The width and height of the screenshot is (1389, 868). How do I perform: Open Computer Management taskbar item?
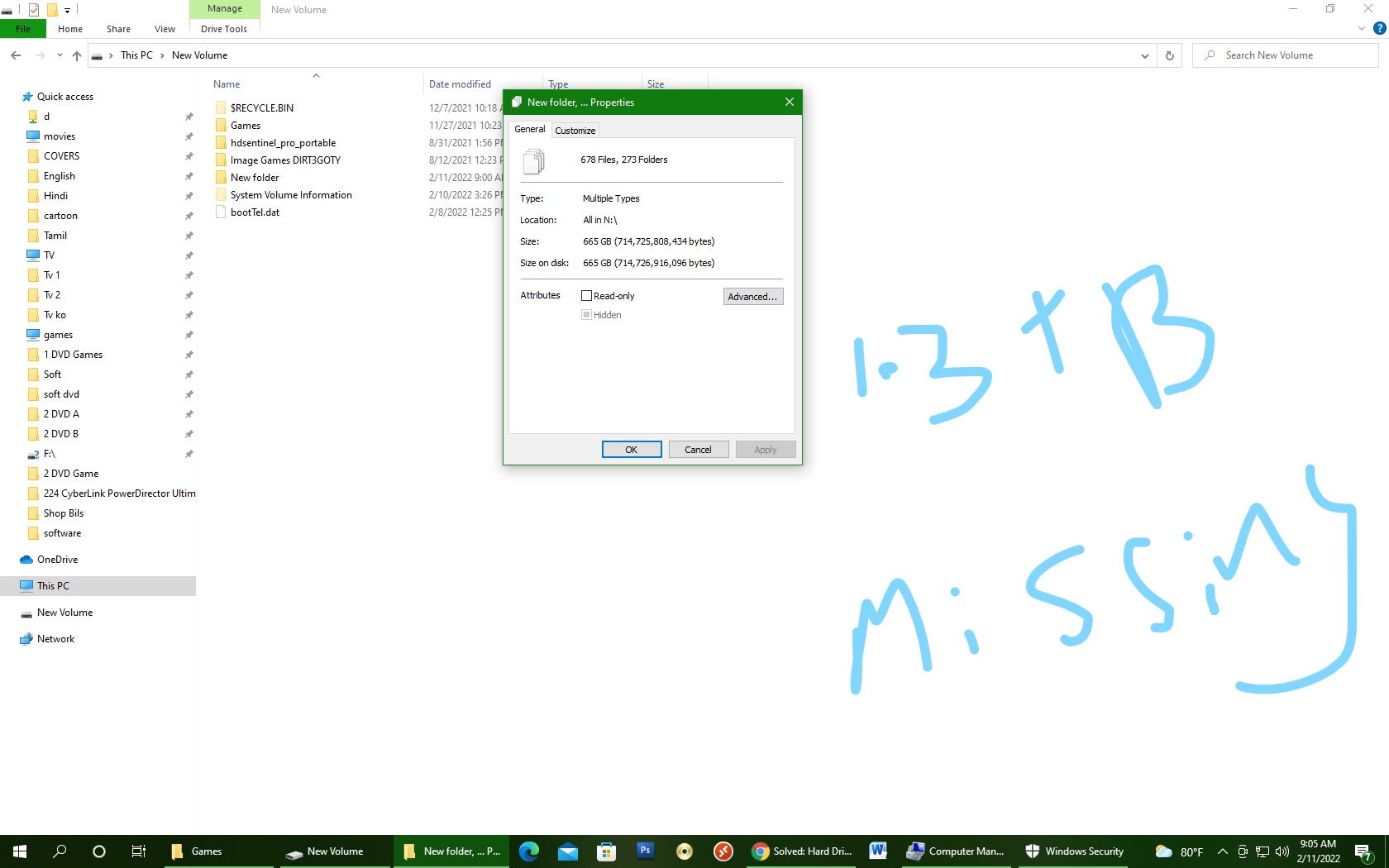click(956, 851)
